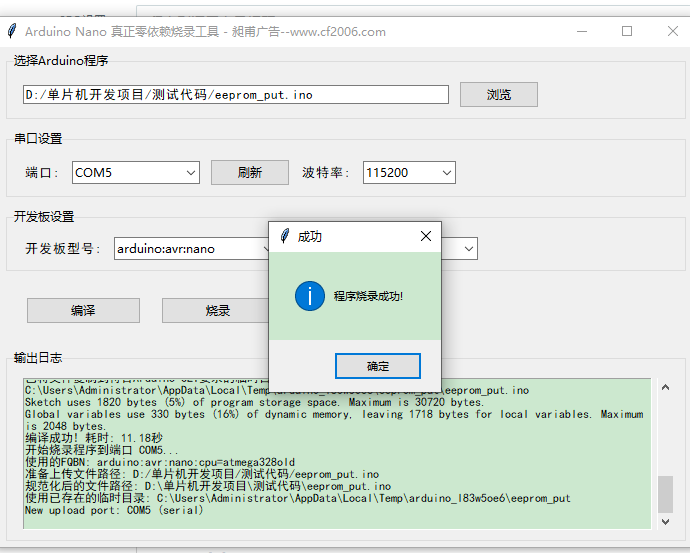The height and width of the screenshot is (553, 690).
Task: Click the feather icon in 成功 dialog
Action: coord(285,236)
